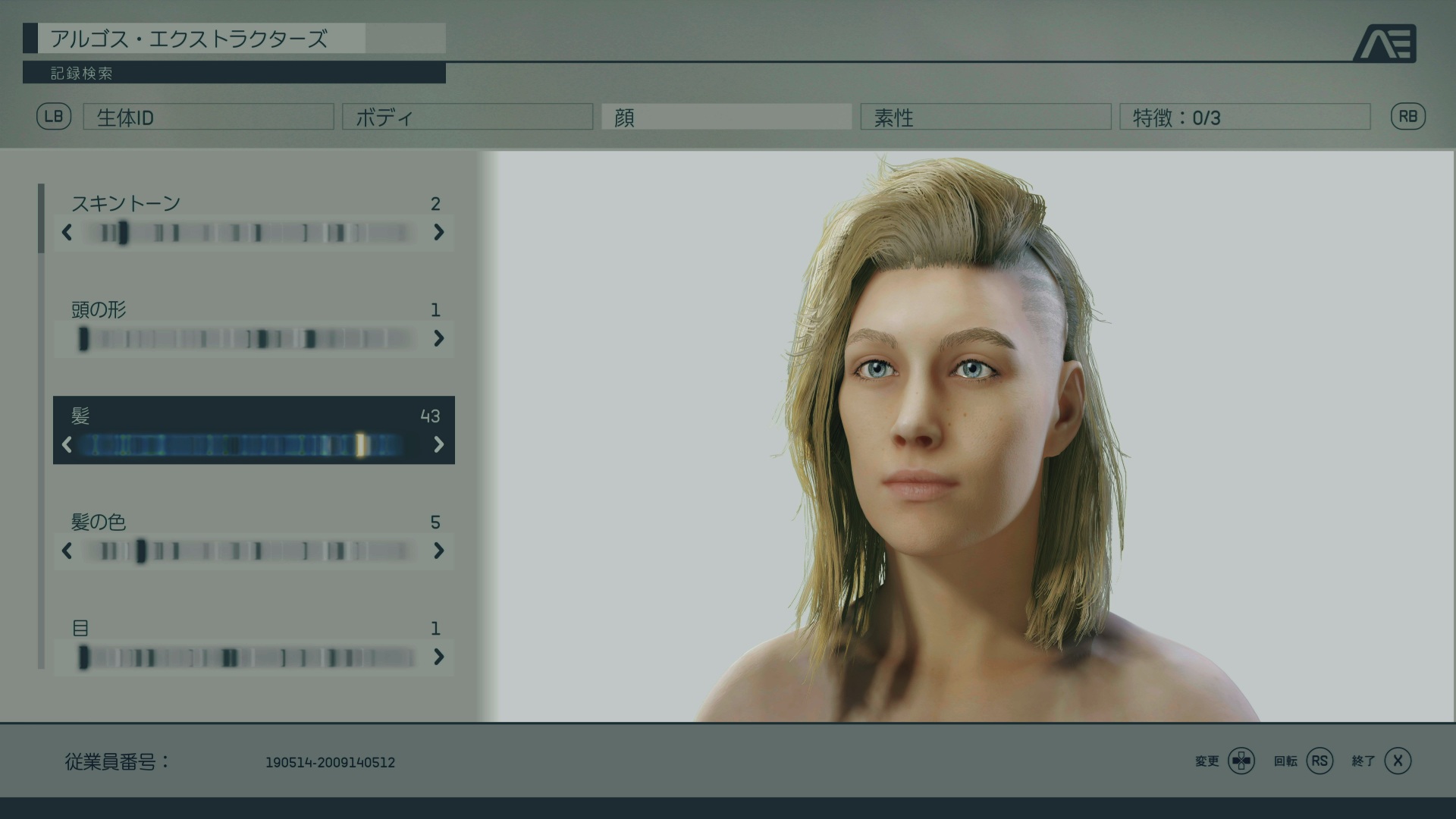Switch to the 生体ID tab
Image resolution: width=1456 pixels, height=819 pixels.
(209, 117)
